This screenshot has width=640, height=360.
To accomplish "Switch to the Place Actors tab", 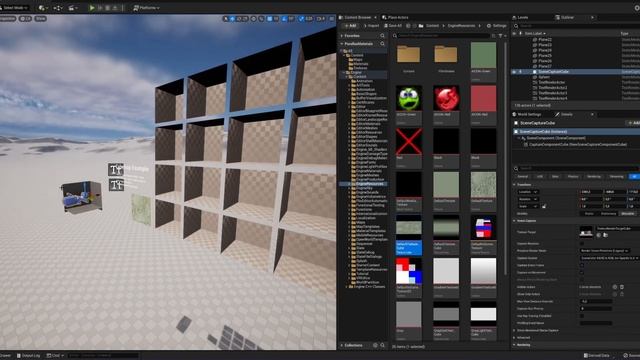I will (395, 17).
